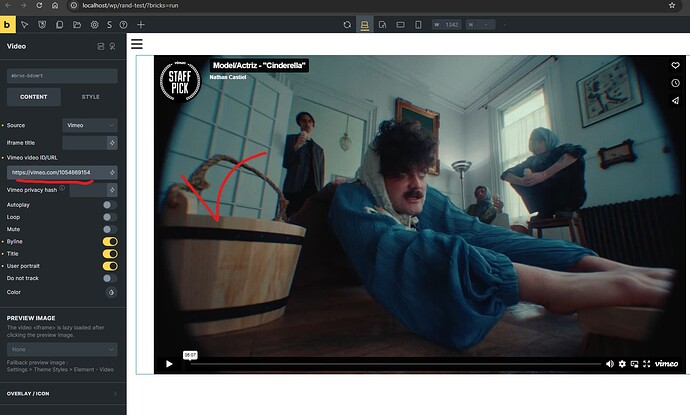Enable the Do not track toggle
This screenshot has height=415, width=690.
(x=110, y=278)
